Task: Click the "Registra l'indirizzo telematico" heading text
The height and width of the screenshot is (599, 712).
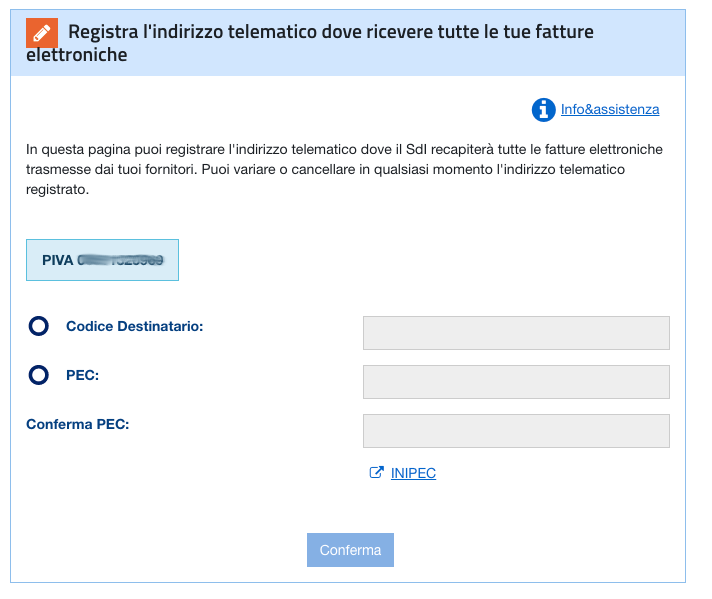Action: coord(191,32)
